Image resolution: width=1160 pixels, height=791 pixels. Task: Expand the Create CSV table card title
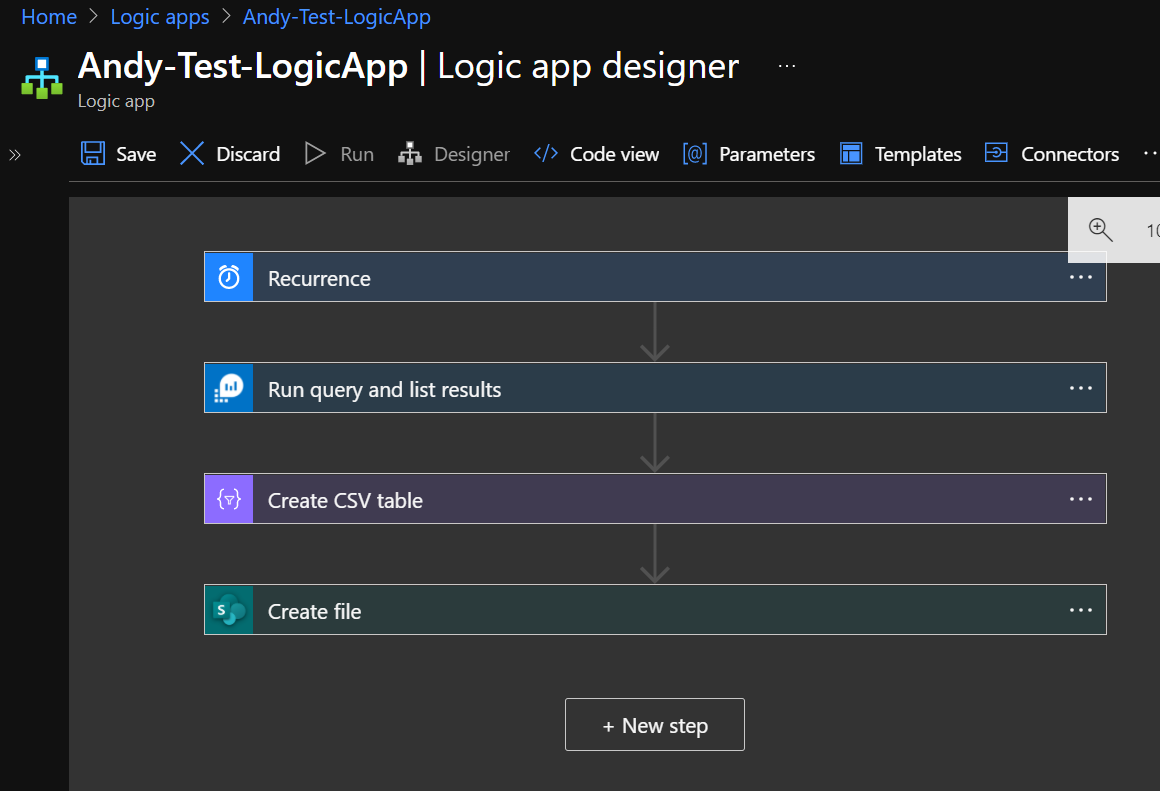click(345, 500)
